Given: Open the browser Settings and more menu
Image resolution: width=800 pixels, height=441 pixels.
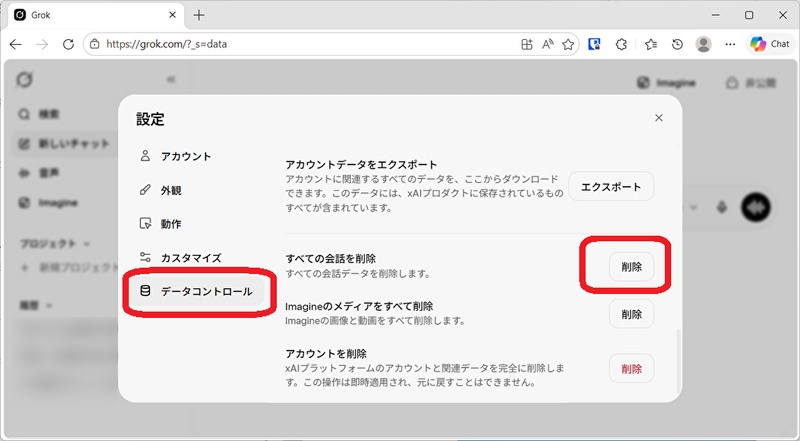Looking at the screenshot, I should 730,44.
